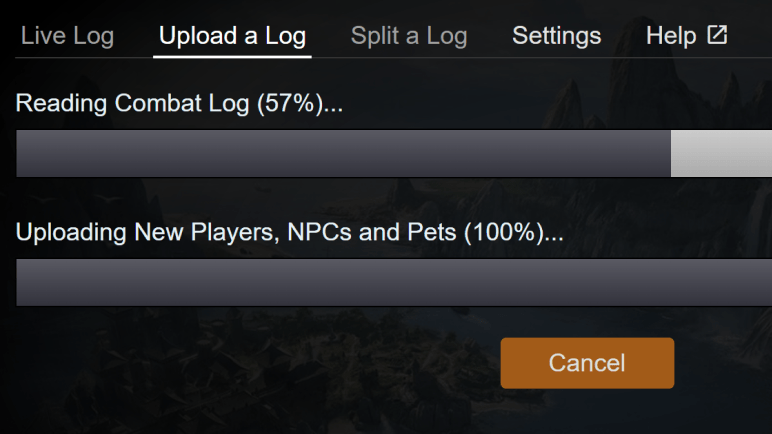Open the Split a Log tab

[x=409, y=37]
